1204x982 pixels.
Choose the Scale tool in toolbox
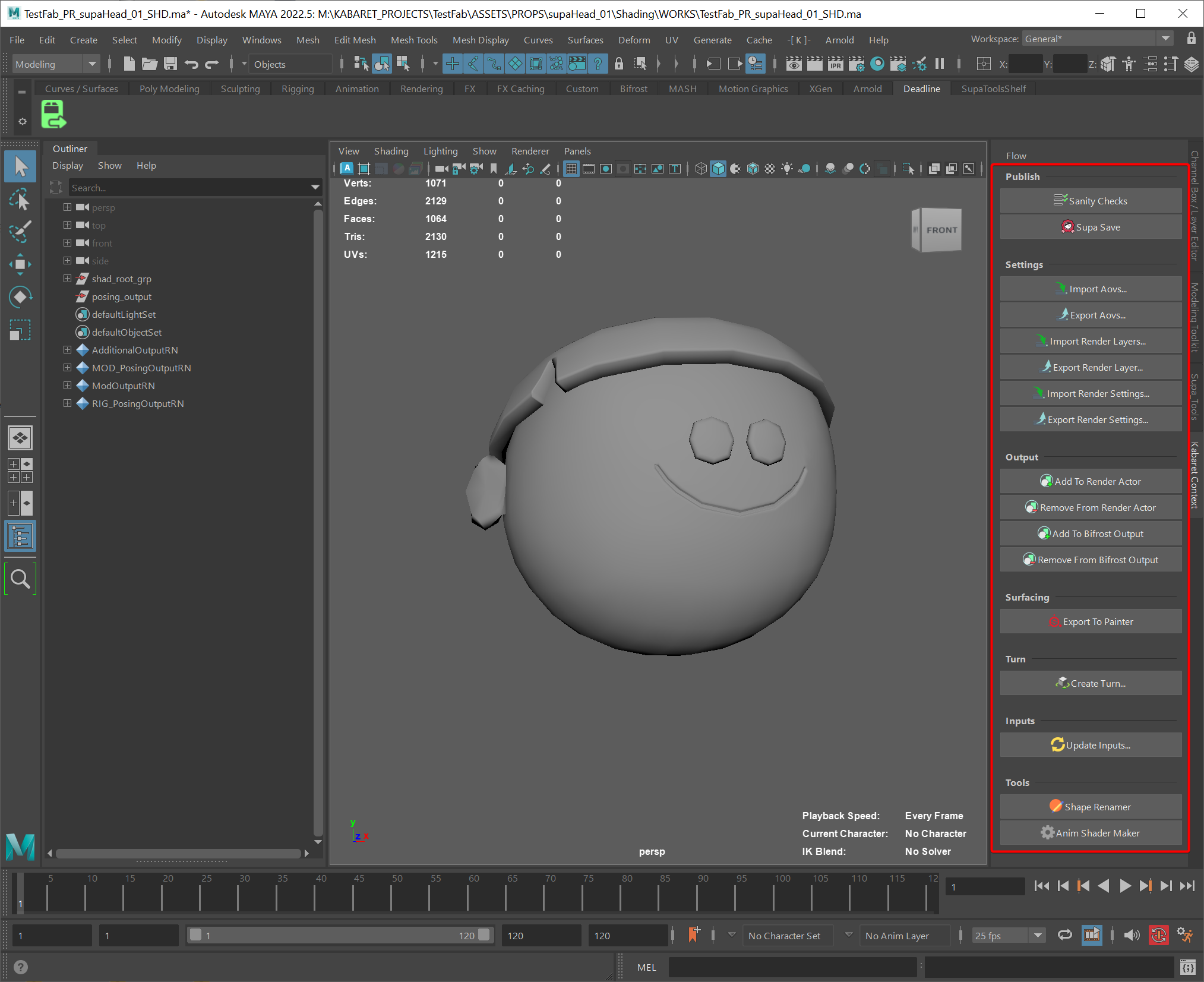pos(20,330)
